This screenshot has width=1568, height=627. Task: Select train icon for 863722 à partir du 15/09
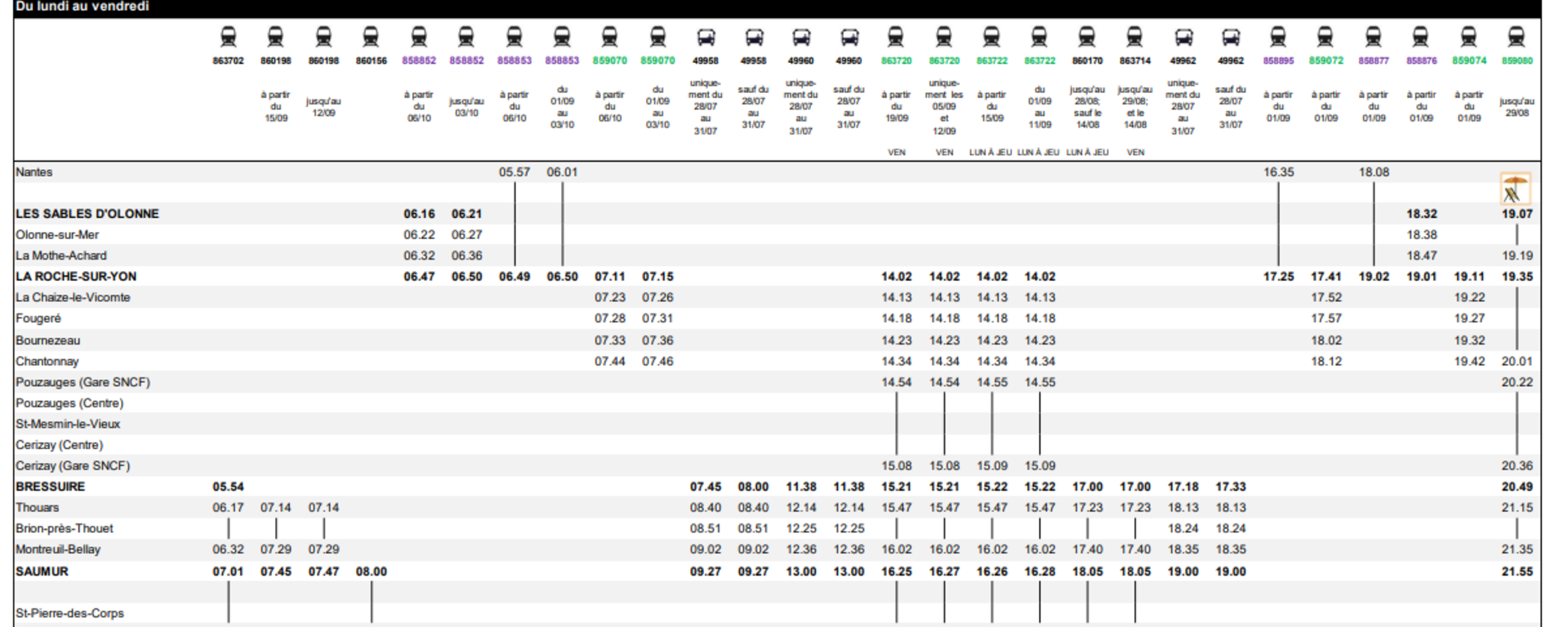(x=991, y=37)
